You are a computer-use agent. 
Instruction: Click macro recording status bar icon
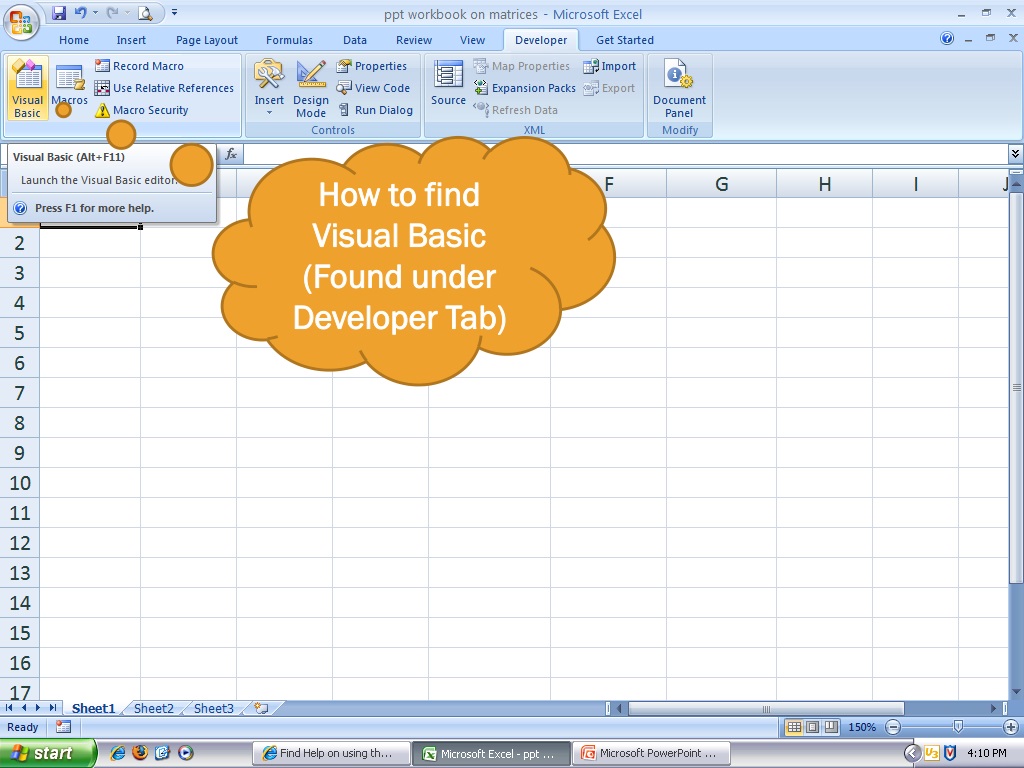[x=63, y=727]
